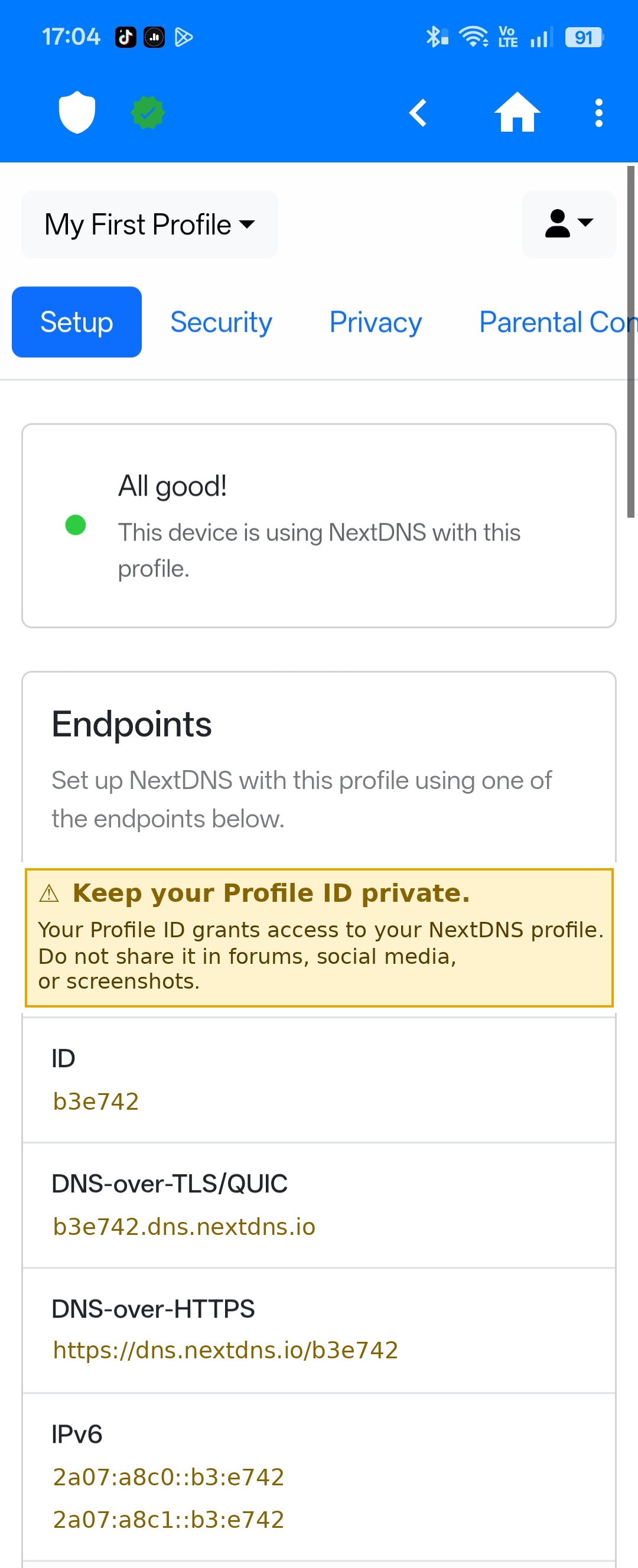The image size is (638, 1568).
Task: Switch to the Setup tab
Action: [x=76, y=321]
